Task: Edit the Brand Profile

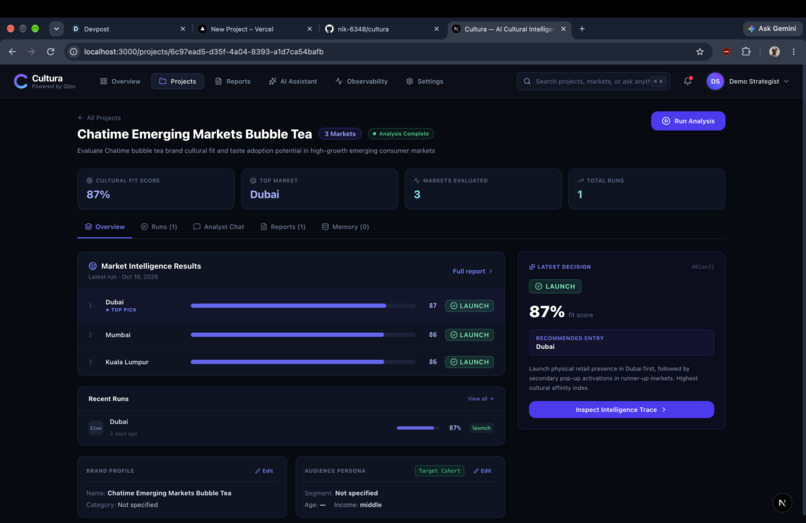Action: [x=264, y=471]
